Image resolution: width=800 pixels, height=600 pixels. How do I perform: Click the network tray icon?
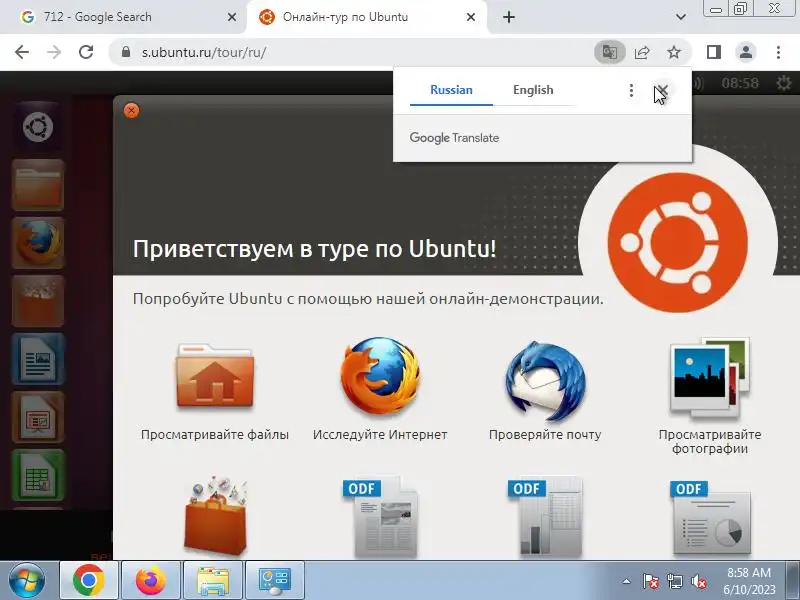(x=674, y=581)
